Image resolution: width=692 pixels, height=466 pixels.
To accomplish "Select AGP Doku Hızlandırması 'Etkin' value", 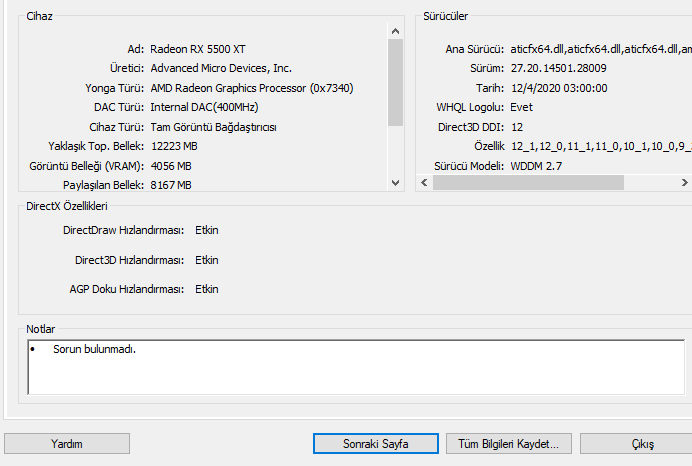I will tap(207, 289).
